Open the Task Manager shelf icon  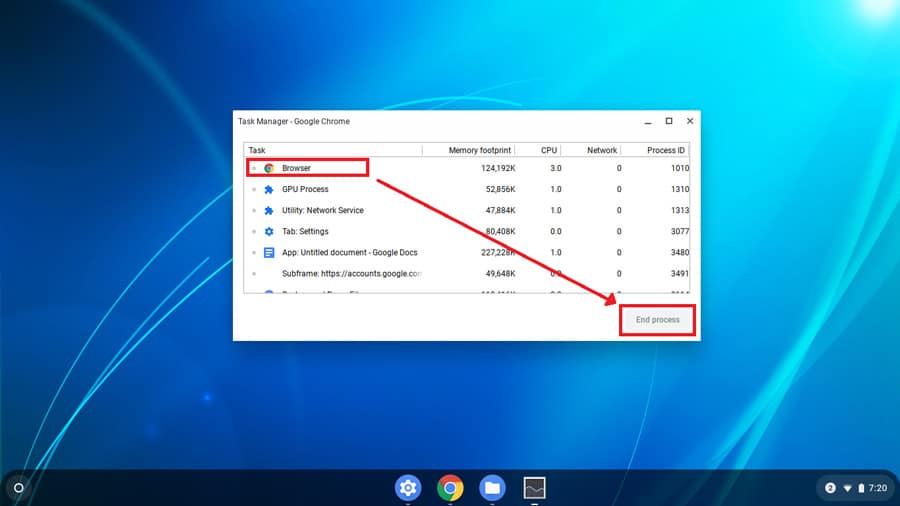534,488
